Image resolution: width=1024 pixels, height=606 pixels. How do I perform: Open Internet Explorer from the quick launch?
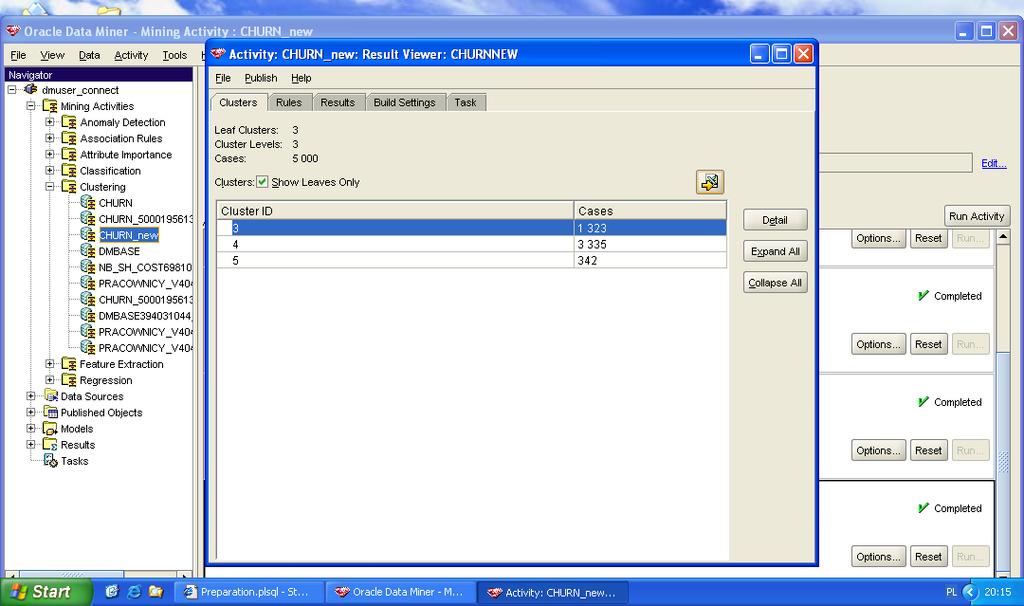pos(134,592)
